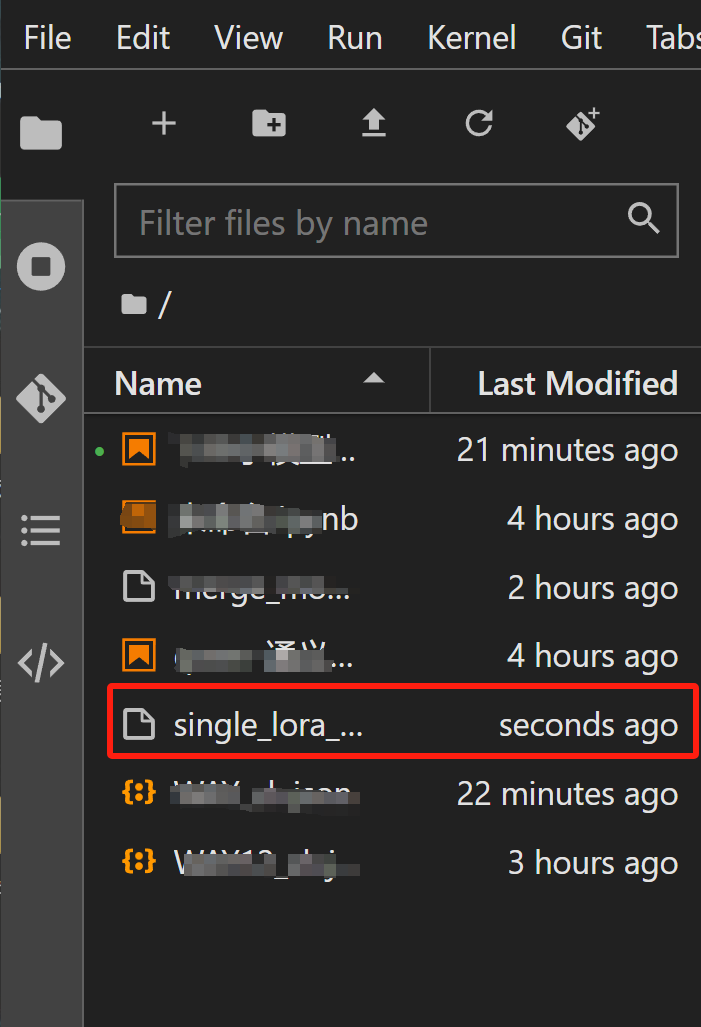Click the New Launcher plus icon
The width and height of the screenshot is (701, 1027).
click(163, 123)
